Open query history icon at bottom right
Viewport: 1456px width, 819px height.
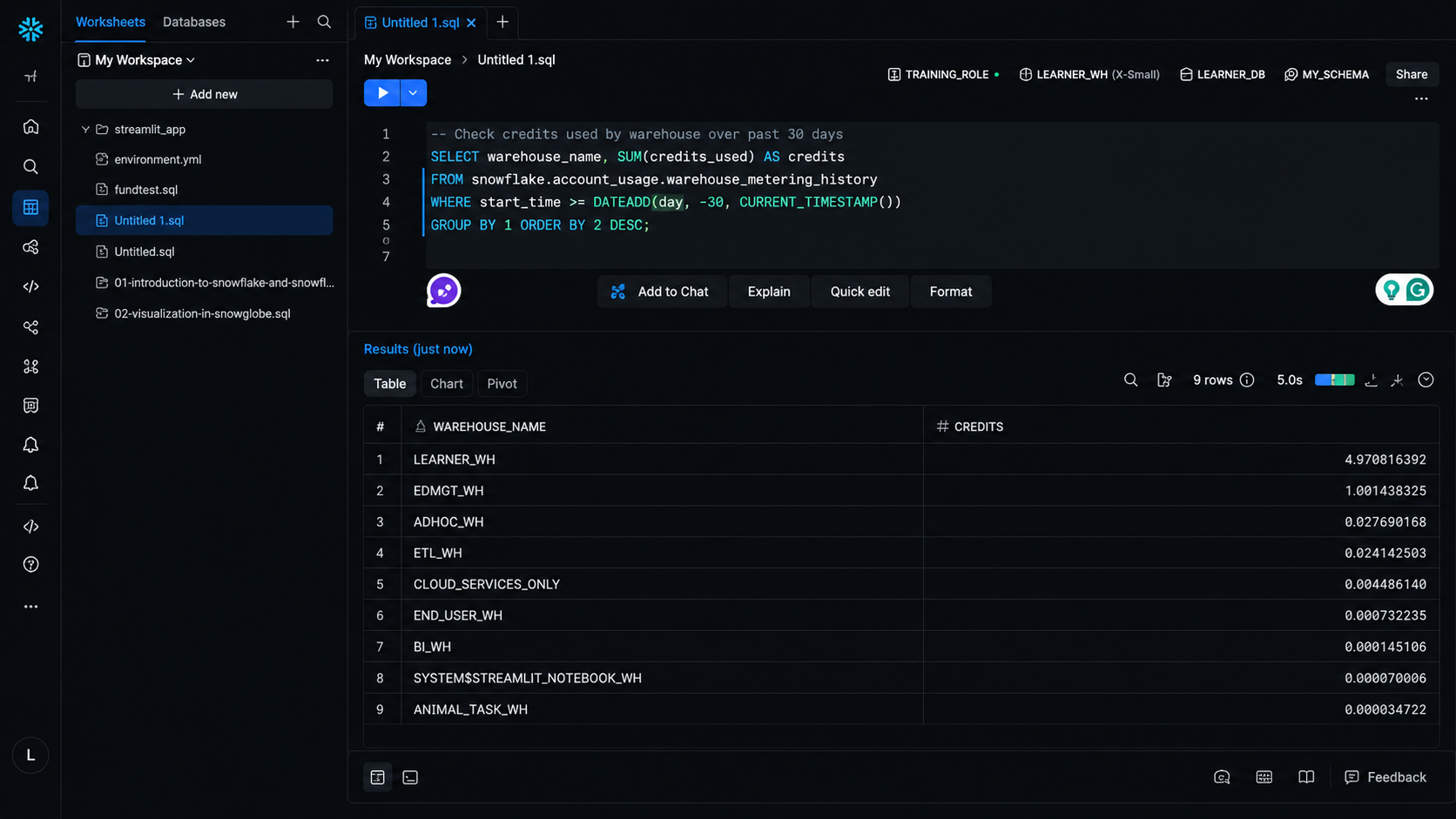pyautogui.click(x=1222, y=777)
